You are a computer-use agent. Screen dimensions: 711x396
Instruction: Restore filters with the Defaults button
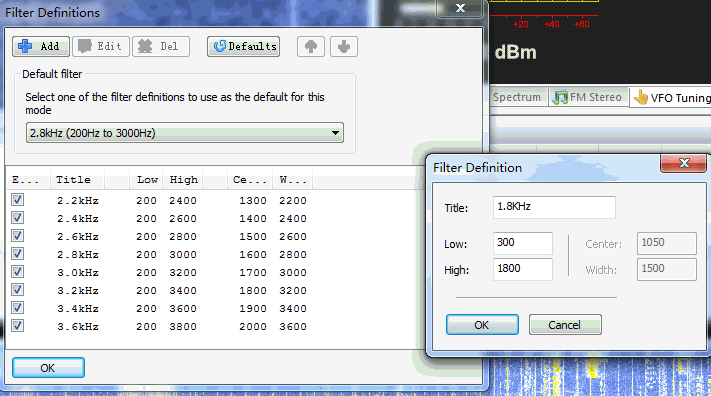[243, 46]
